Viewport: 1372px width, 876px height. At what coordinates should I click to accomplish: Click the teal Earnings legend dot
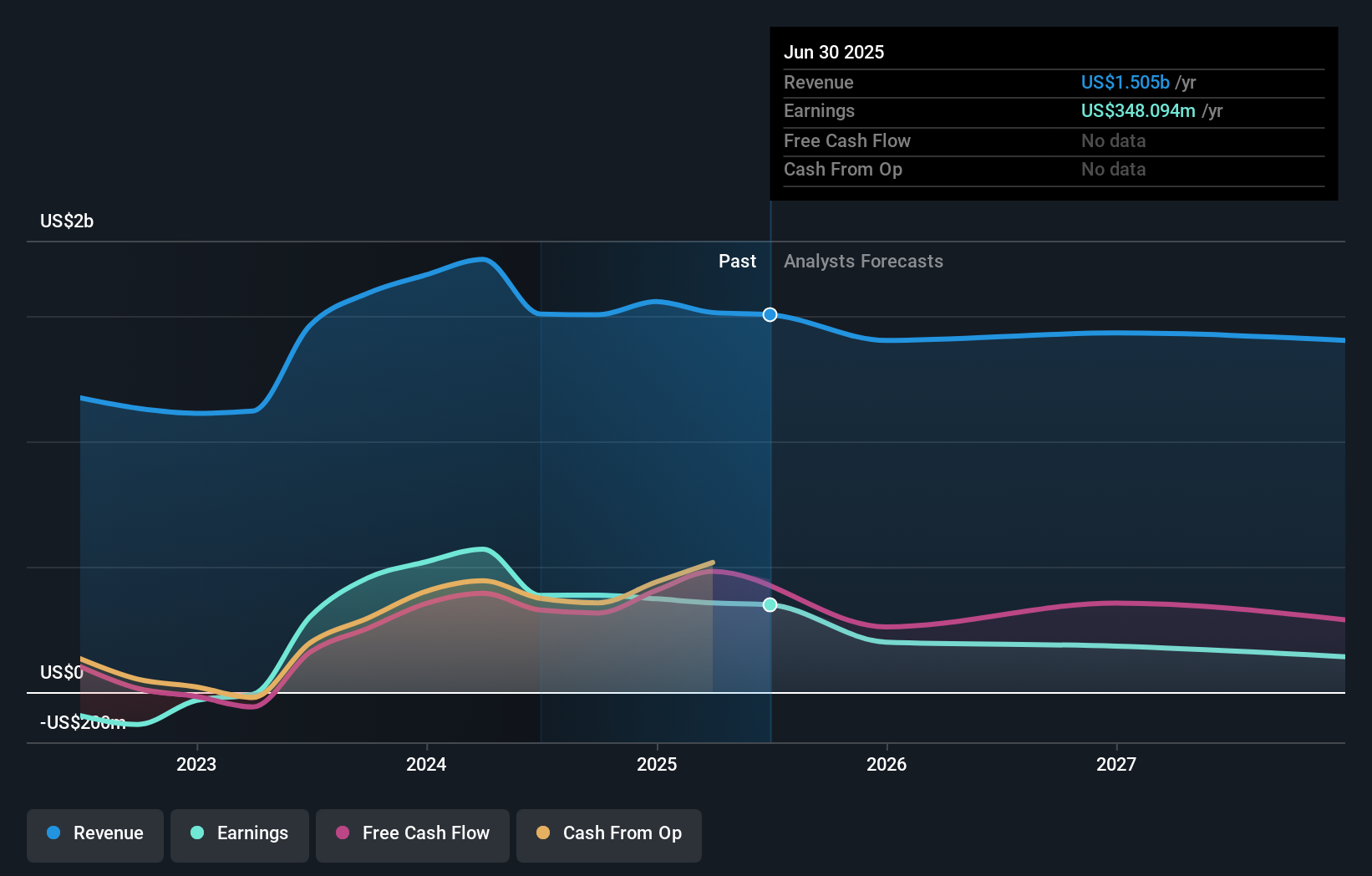pos(197,833)
